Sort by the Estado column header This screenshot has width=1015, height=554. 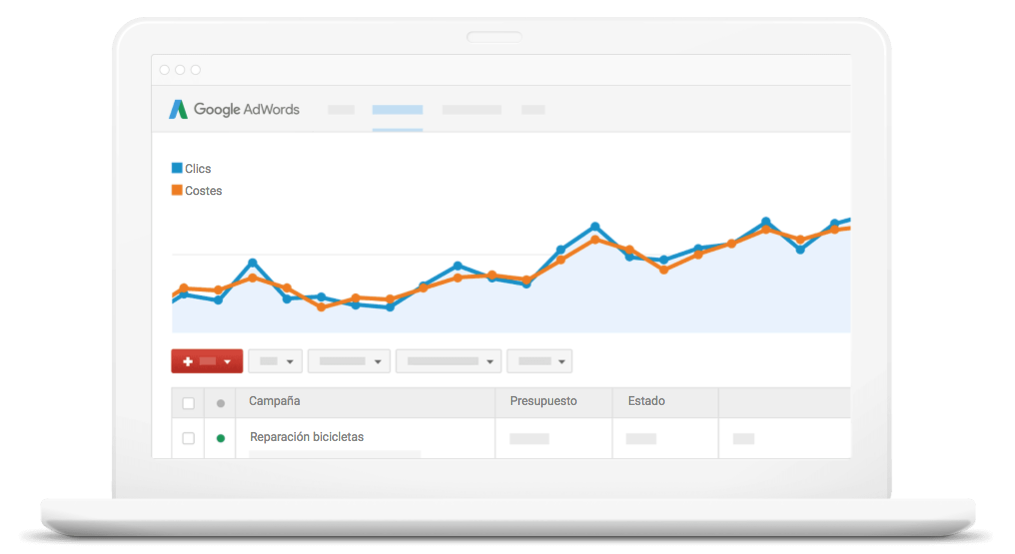[x=646, y=401]
